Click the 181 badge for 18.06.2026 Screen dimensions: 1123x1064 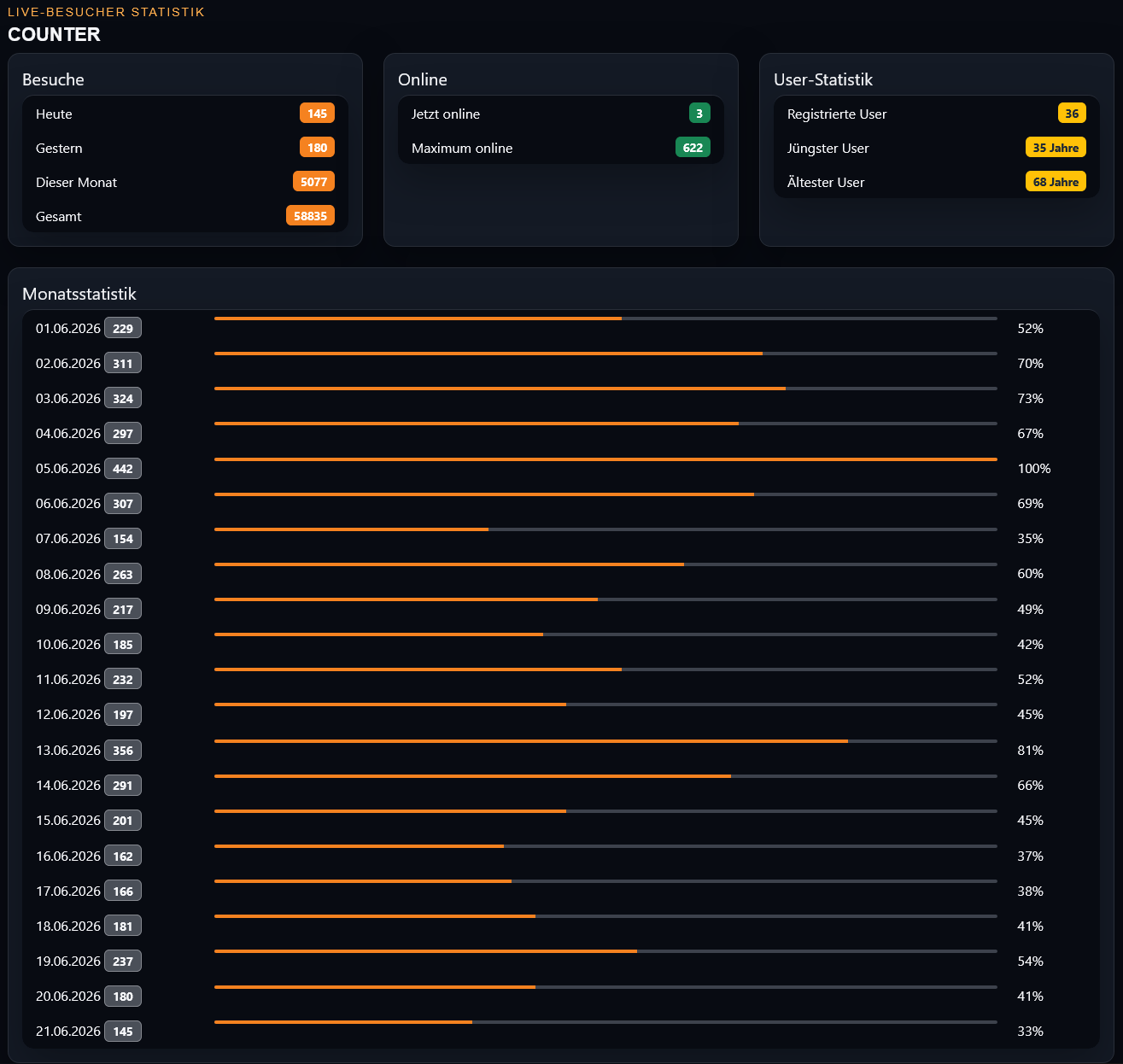(123, 927)
